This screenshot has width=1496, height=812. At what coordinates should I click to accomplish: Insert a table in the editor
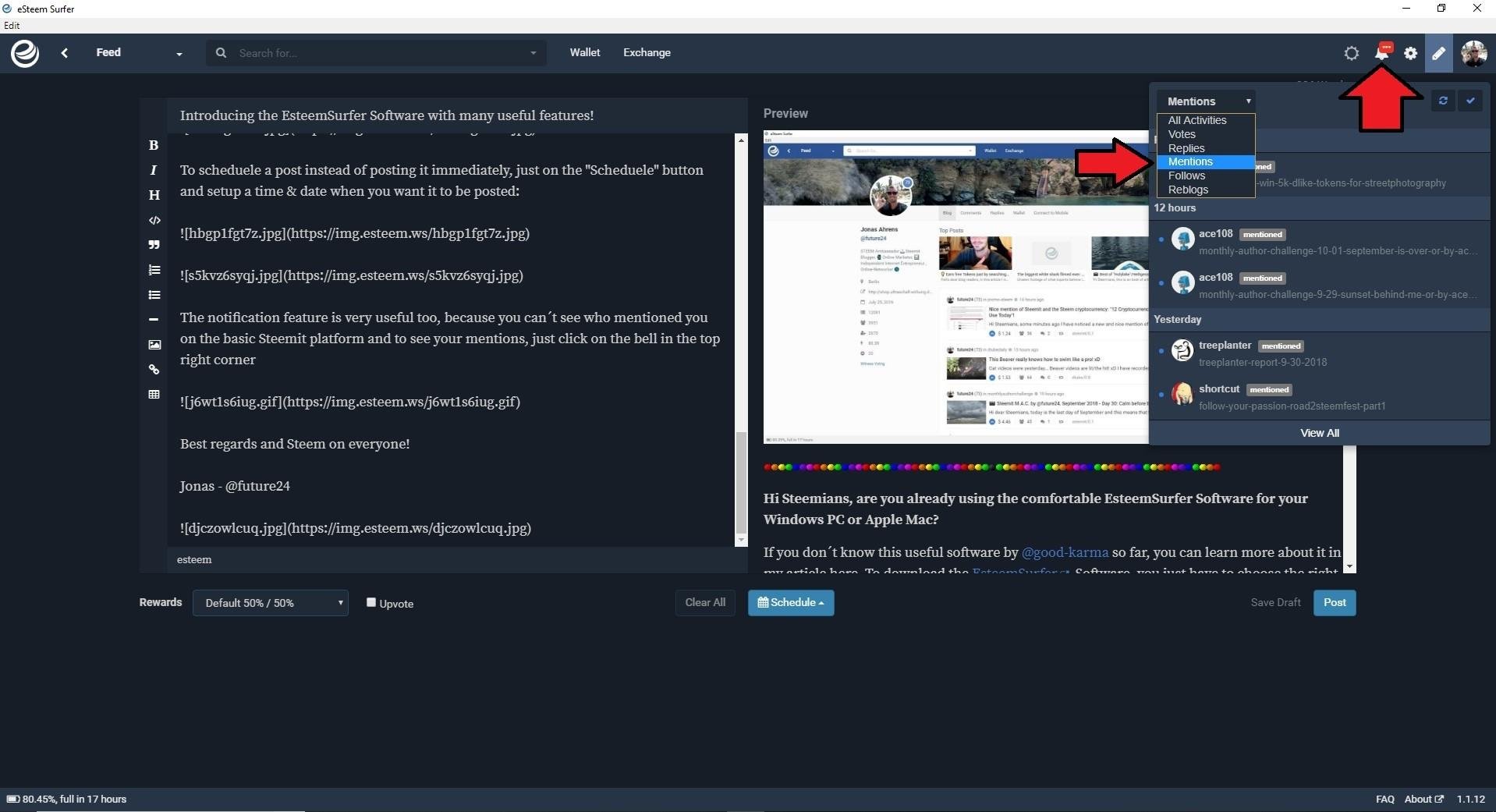click(x=154, y=395)
